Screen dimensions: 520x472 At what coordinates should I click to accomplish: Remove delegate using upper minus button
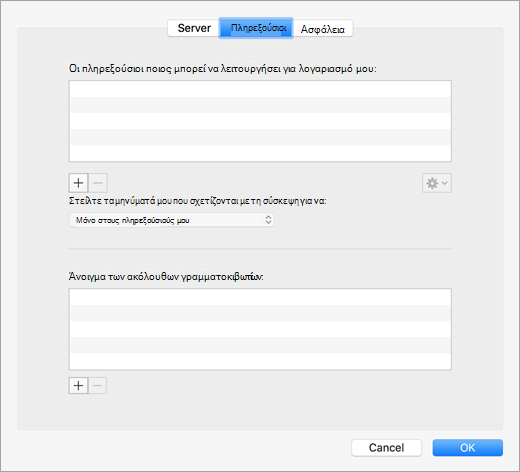(98, 183)
